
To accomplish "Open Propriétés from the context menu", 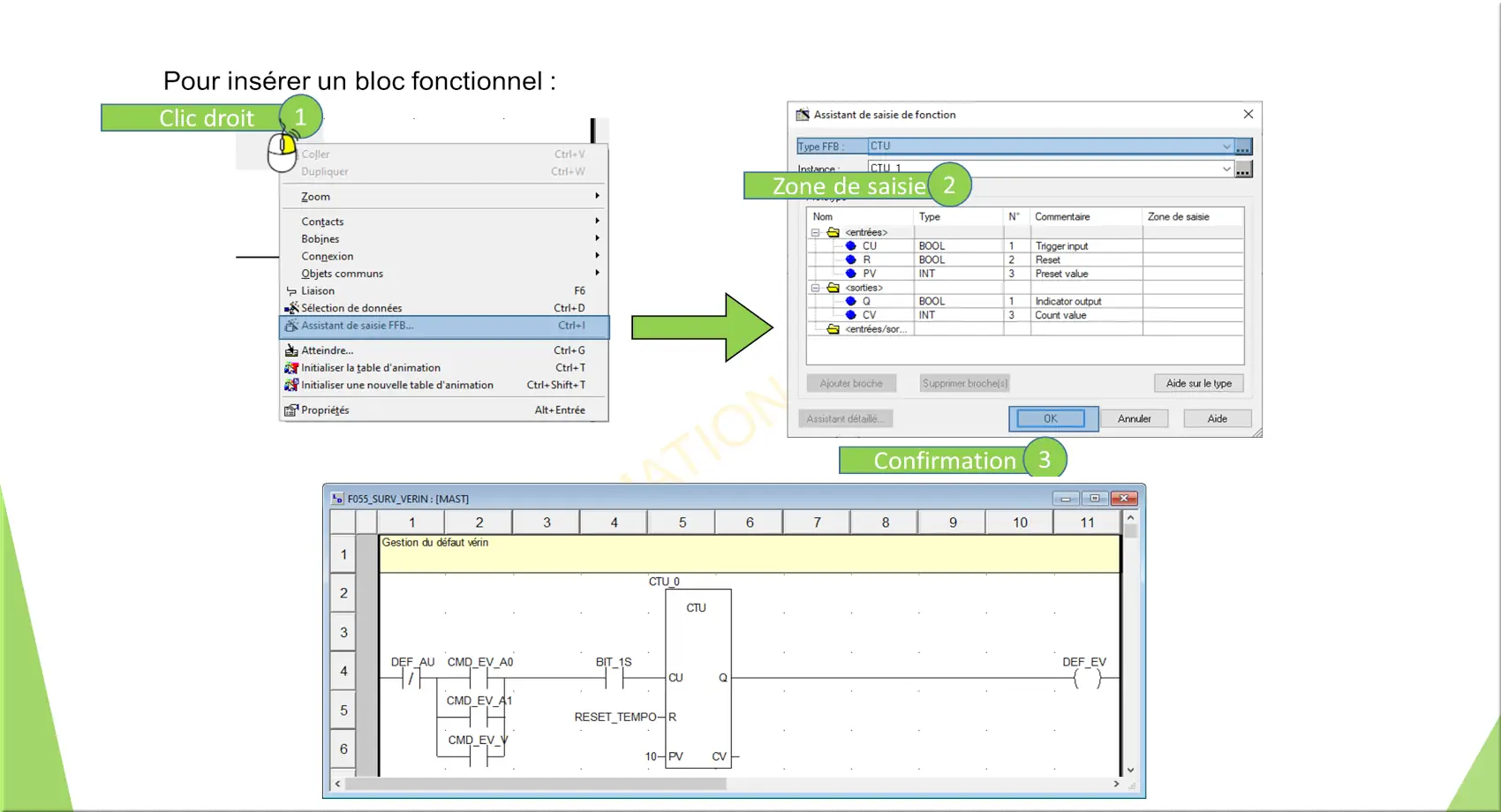I will click(444, 410).
